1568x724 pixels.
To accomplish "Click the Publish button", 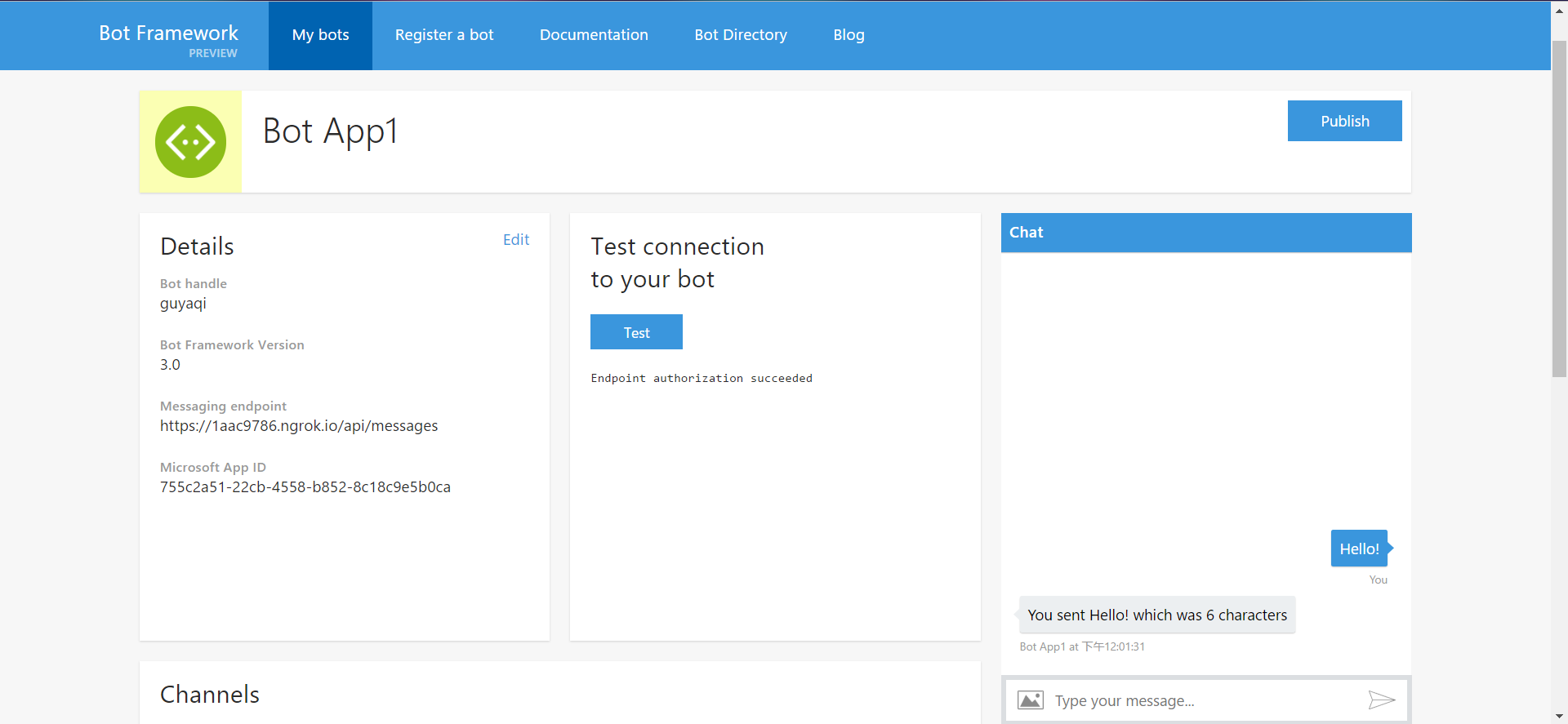I will coord(1344,121).
